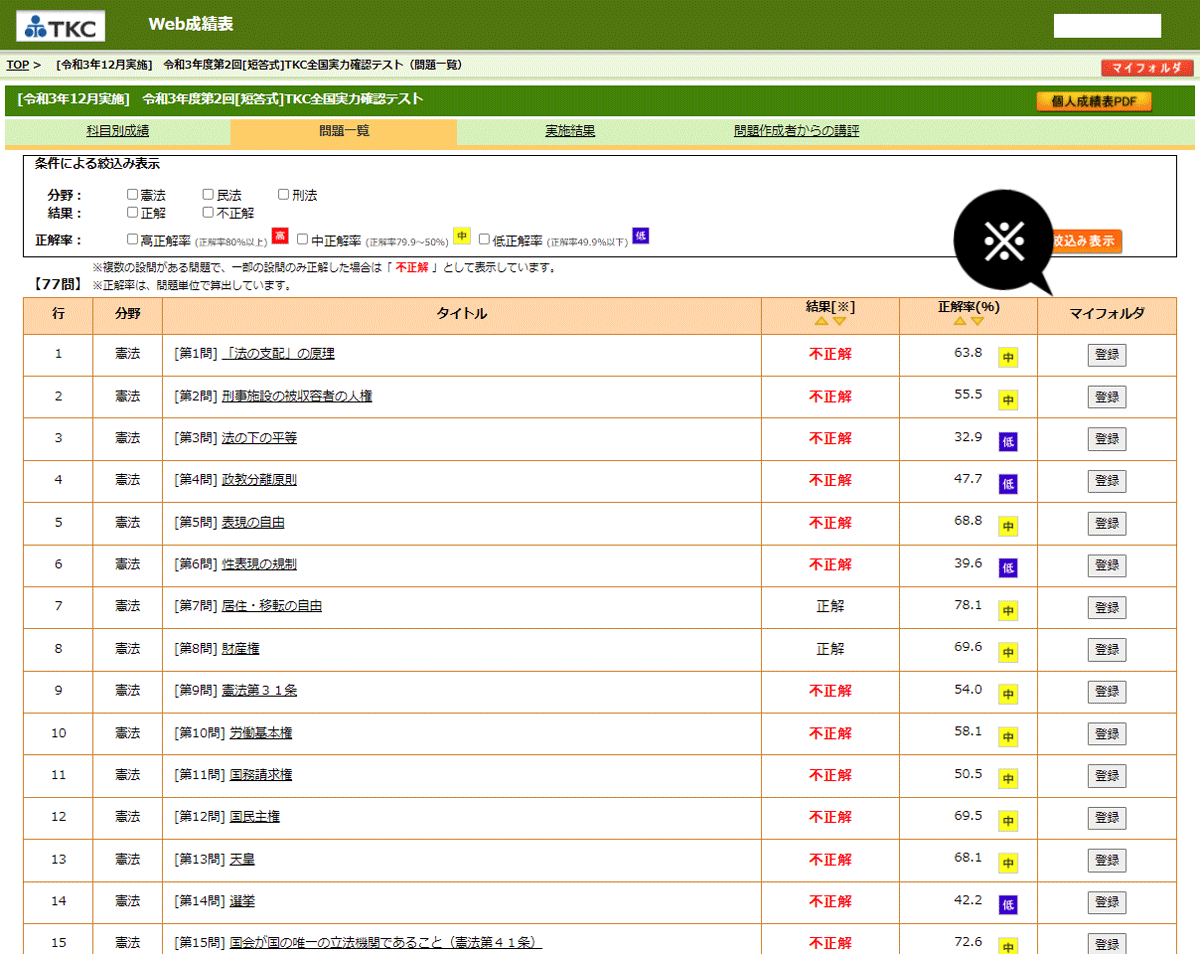Download the 個人成績表PDF

1094,101
